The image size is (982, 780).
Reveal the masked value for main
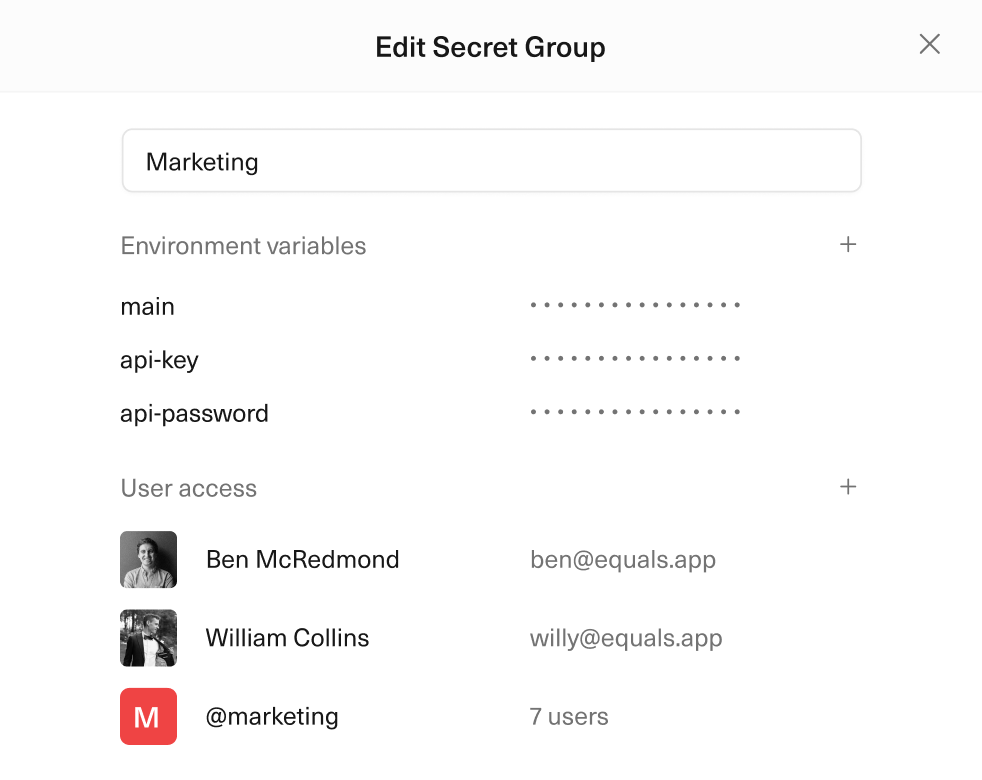635,305
